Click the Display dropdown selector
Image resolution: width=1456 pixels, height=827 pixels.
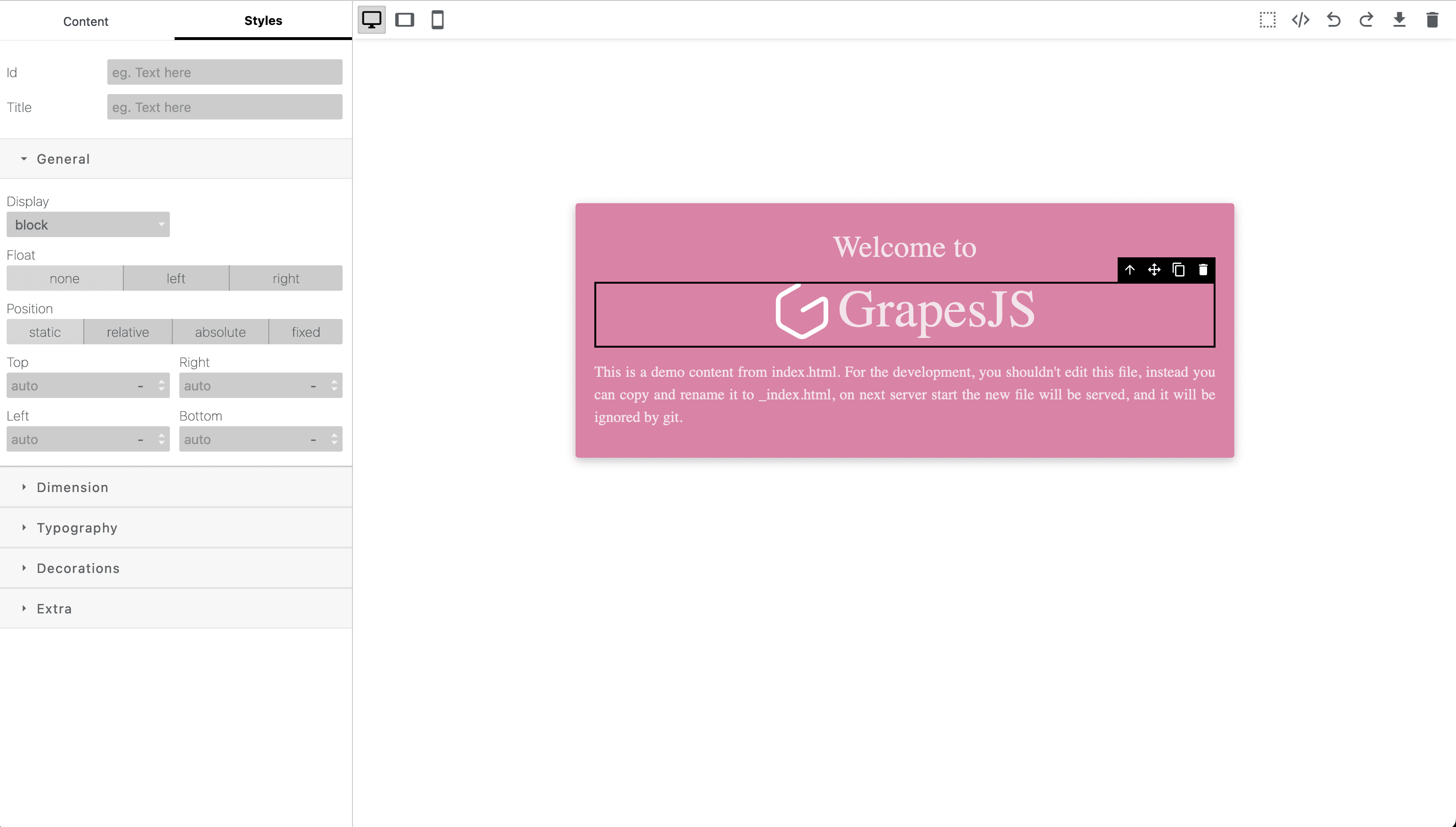tap(88, 224)
